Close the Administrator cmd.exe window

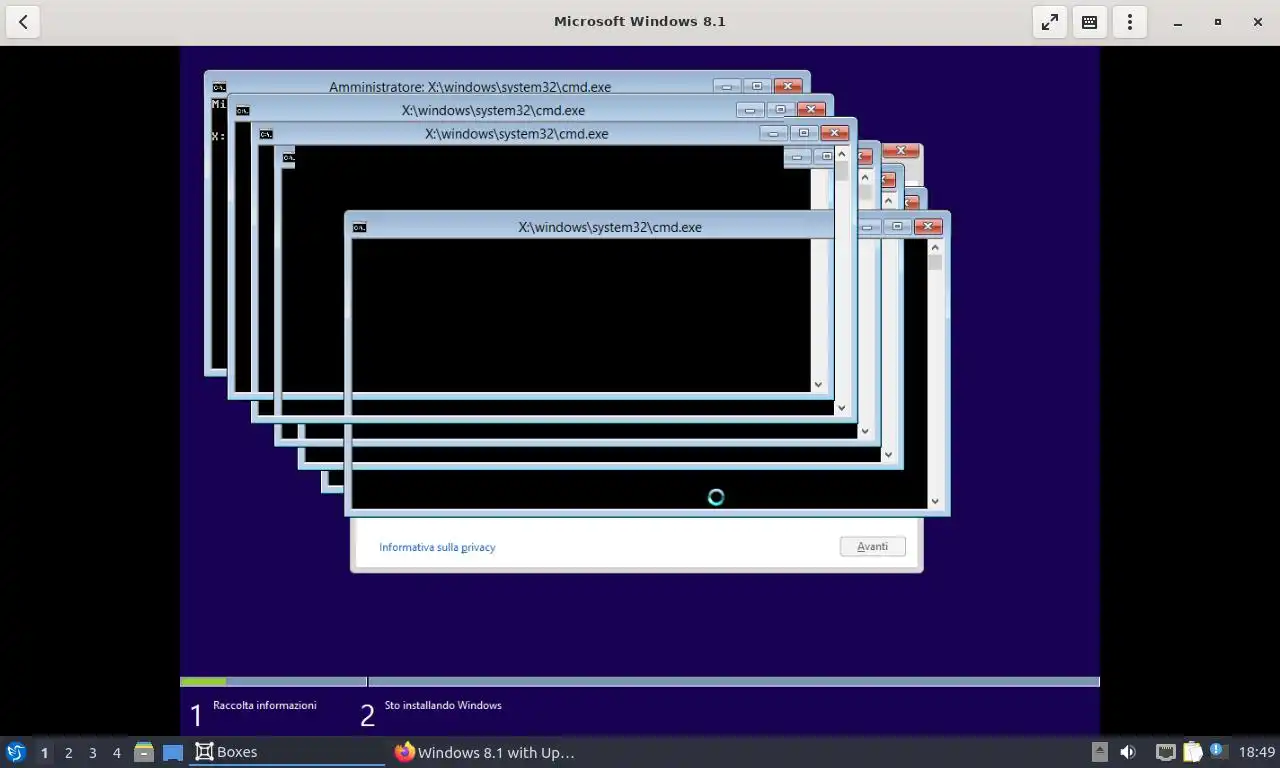pos(788,86)
